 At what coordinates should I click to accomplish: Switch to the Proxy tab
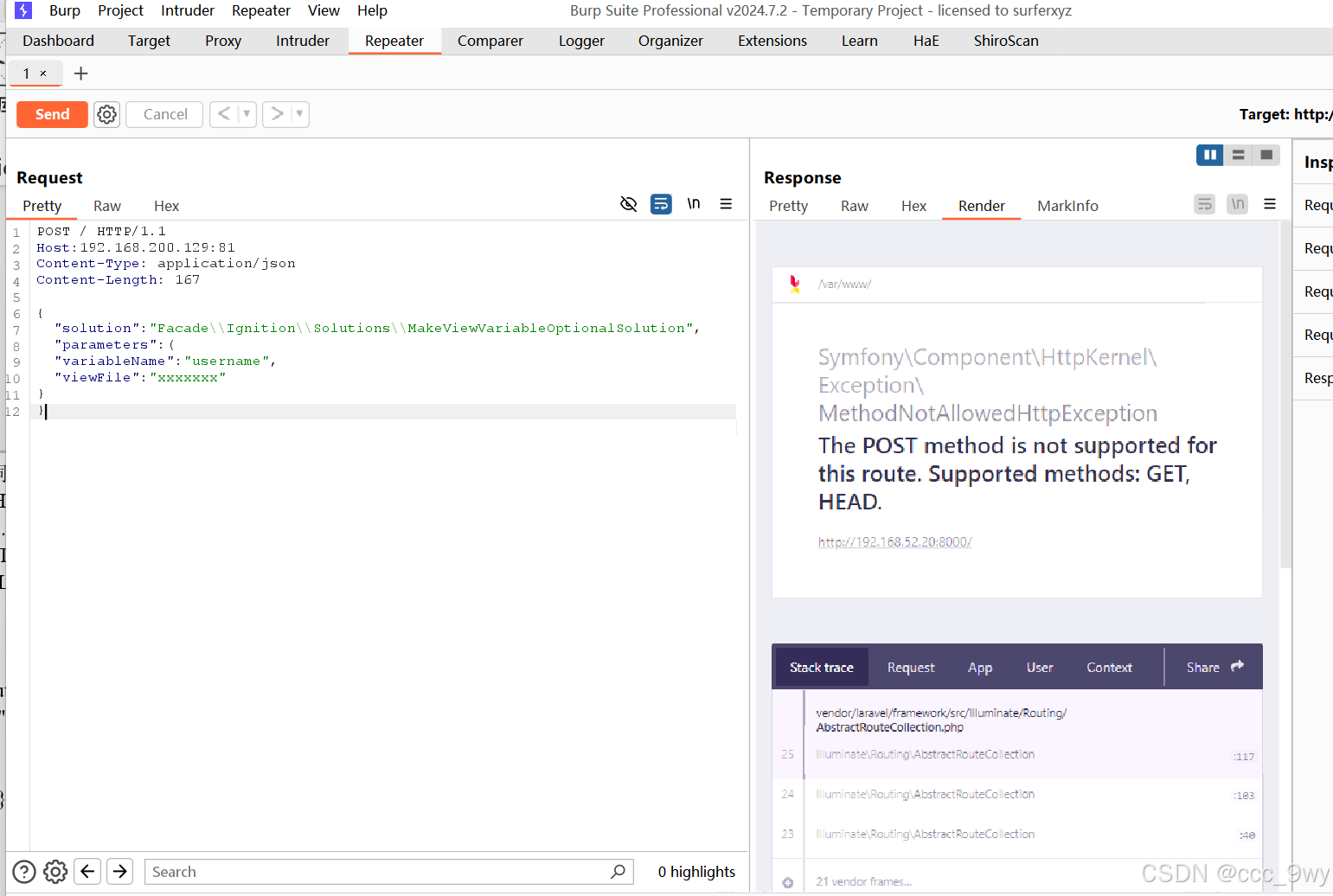223,41
